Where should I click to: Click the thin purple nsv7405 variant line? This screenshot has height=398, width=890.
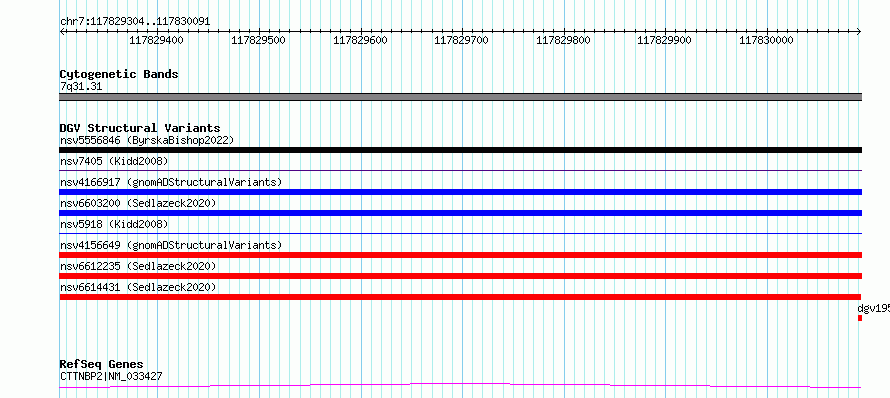(460, 170)
